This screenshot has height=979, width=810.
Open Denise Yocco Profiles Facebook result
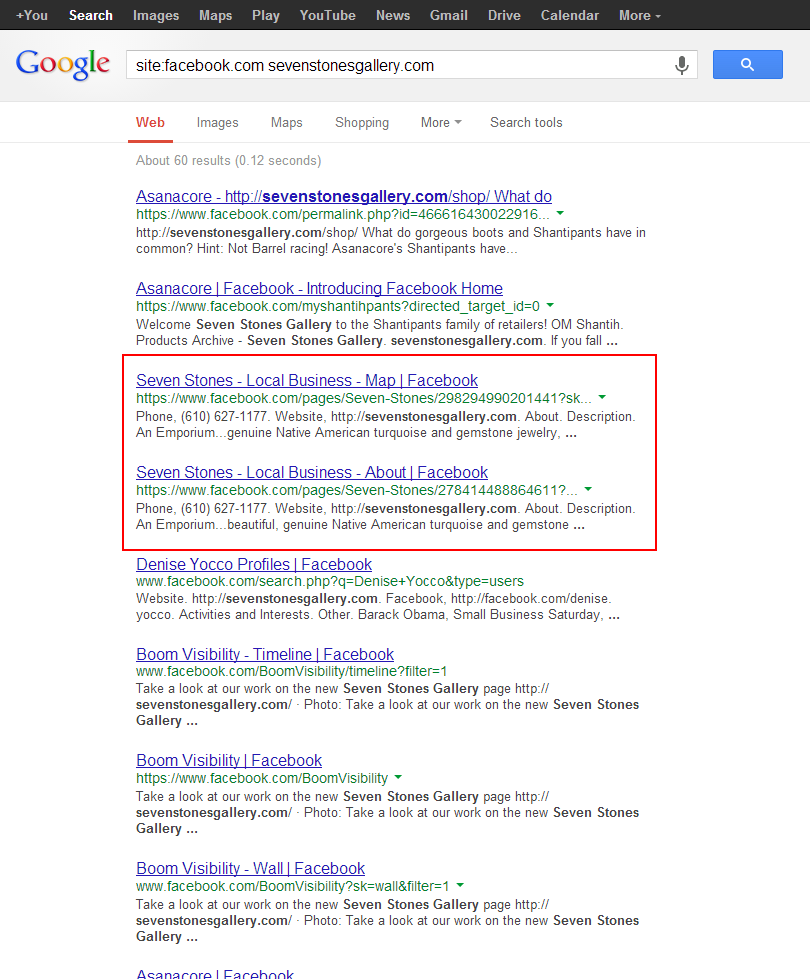[x=254, y=564]
